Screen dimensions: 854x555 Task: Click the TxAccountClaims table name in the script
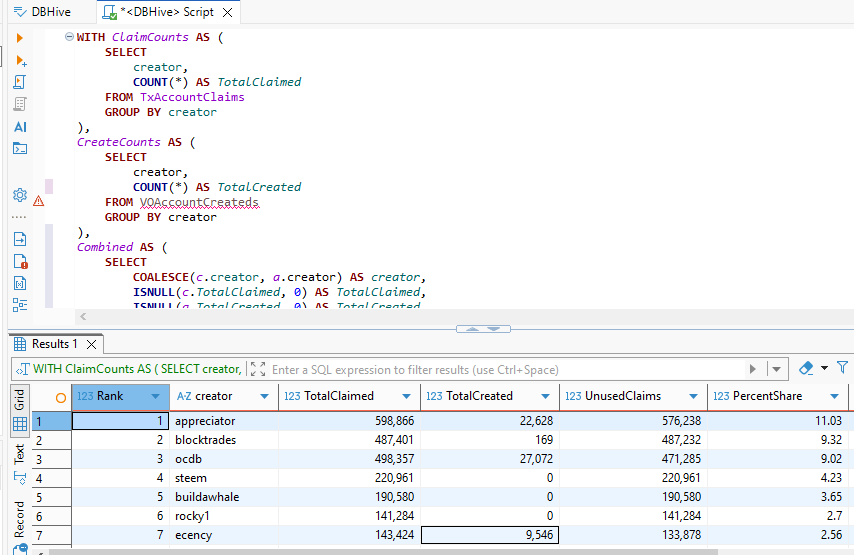(x=192, y=97)
